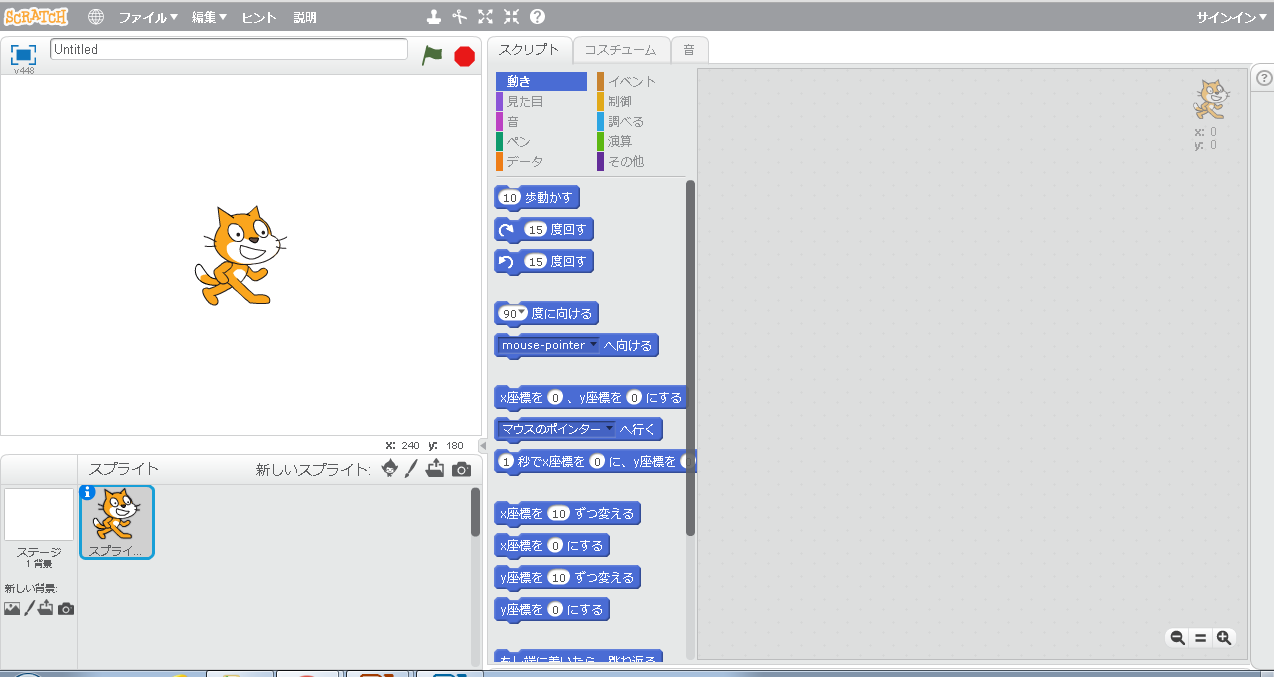
Task: Open the サインイン dropdown
Action: pyautogui.click(x=1231, y=17)
